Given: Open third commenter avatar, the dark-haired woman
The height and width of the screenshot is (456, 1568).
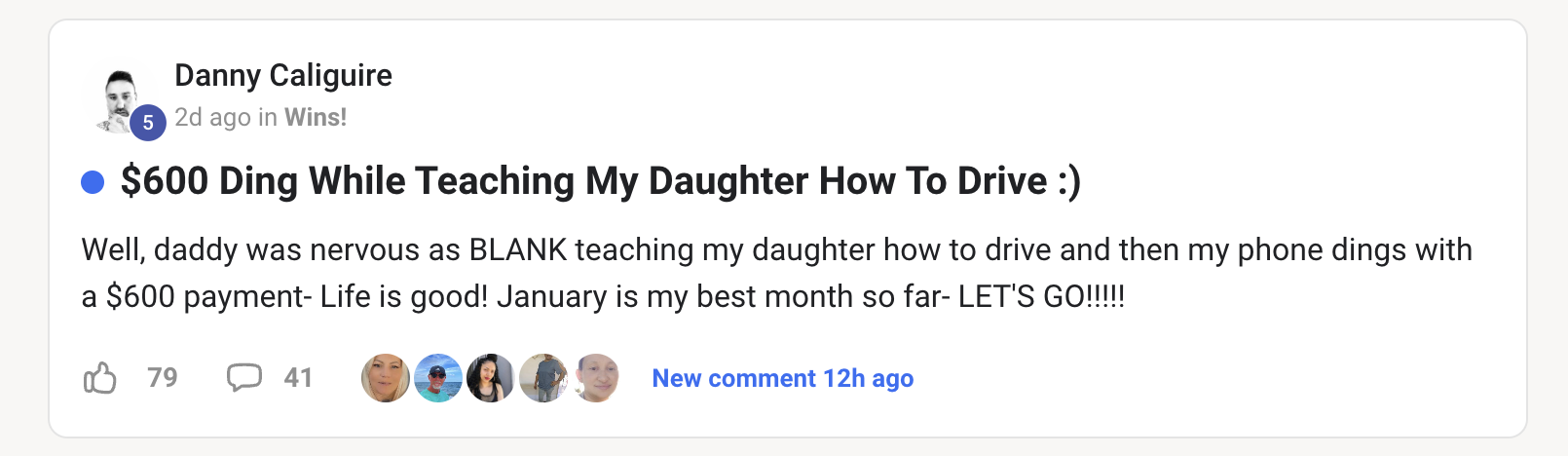Looking at the screenshot, I should [x=491, y=378].
